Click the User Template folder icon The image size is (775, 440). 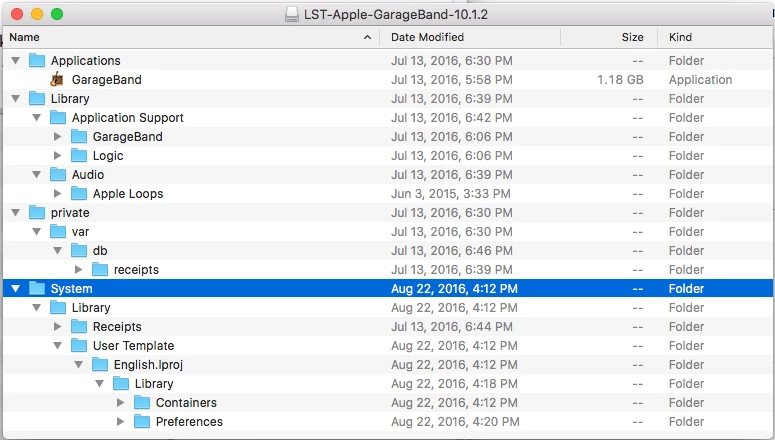[x=79, y=345]
